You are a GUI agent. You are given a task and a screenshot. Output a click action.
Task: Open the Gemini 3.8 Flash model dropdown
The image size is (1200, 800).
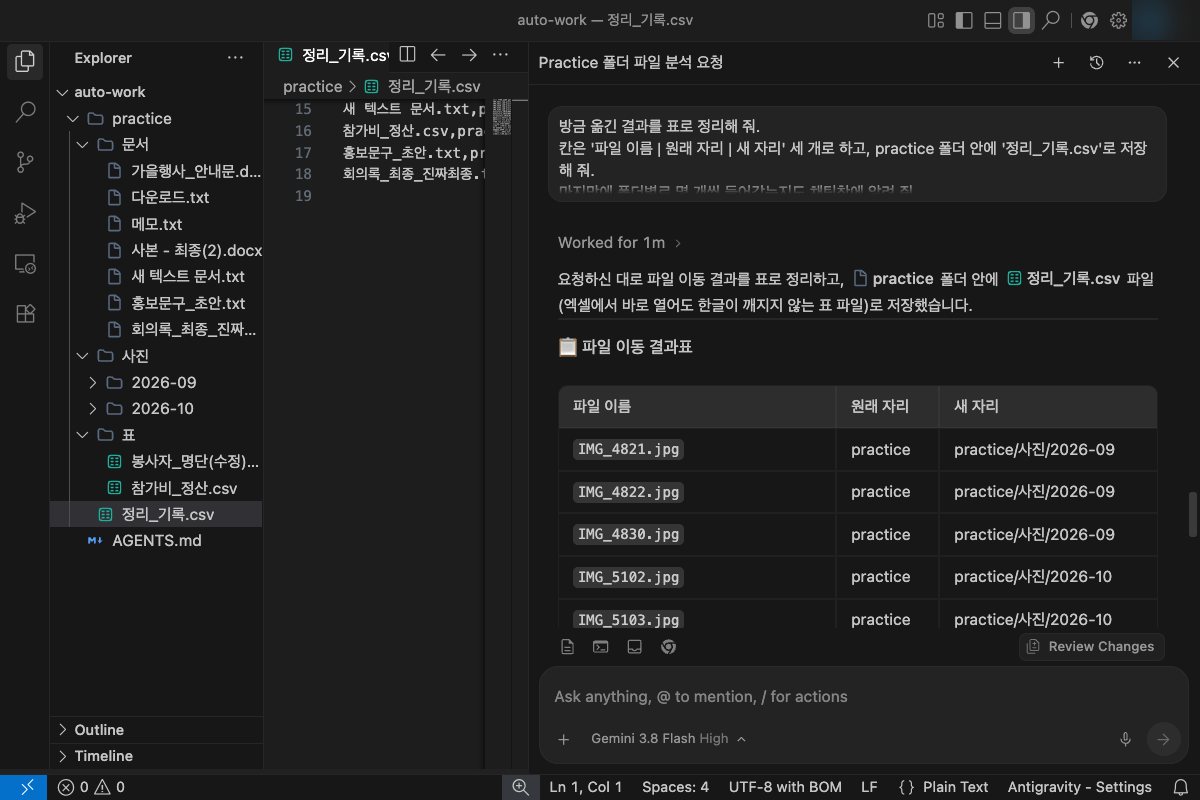coord(668,739)
